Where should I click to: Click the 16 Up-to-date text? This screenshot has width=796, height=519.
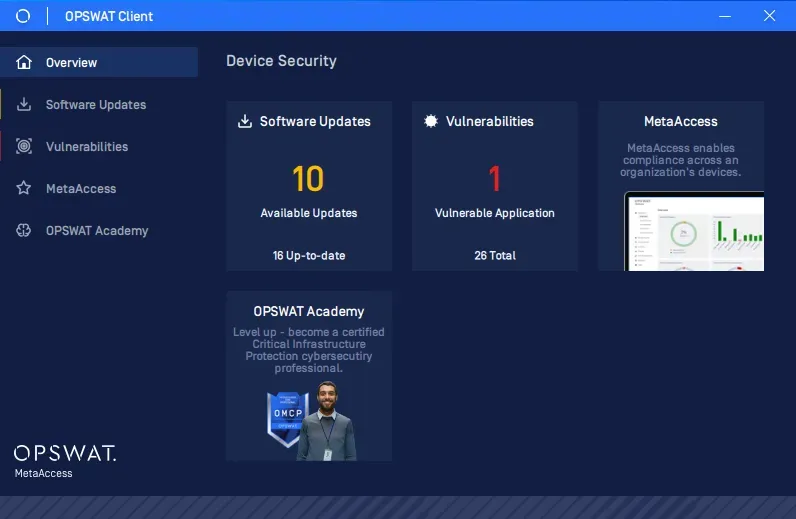pyautogui.click(x=309, y=255)
